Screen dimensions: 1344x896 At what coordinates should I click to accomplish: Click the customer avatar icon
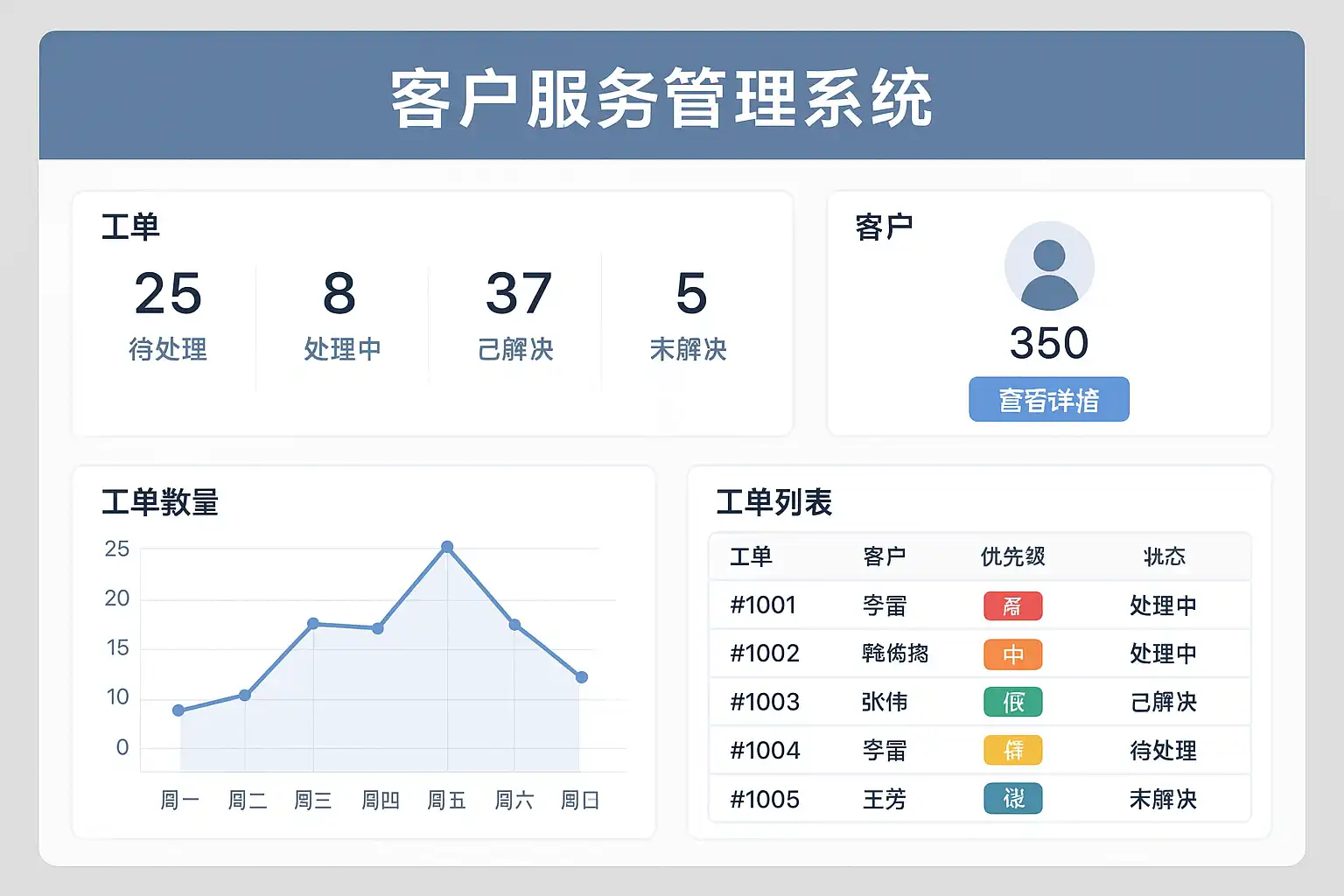pos(1048,266)
